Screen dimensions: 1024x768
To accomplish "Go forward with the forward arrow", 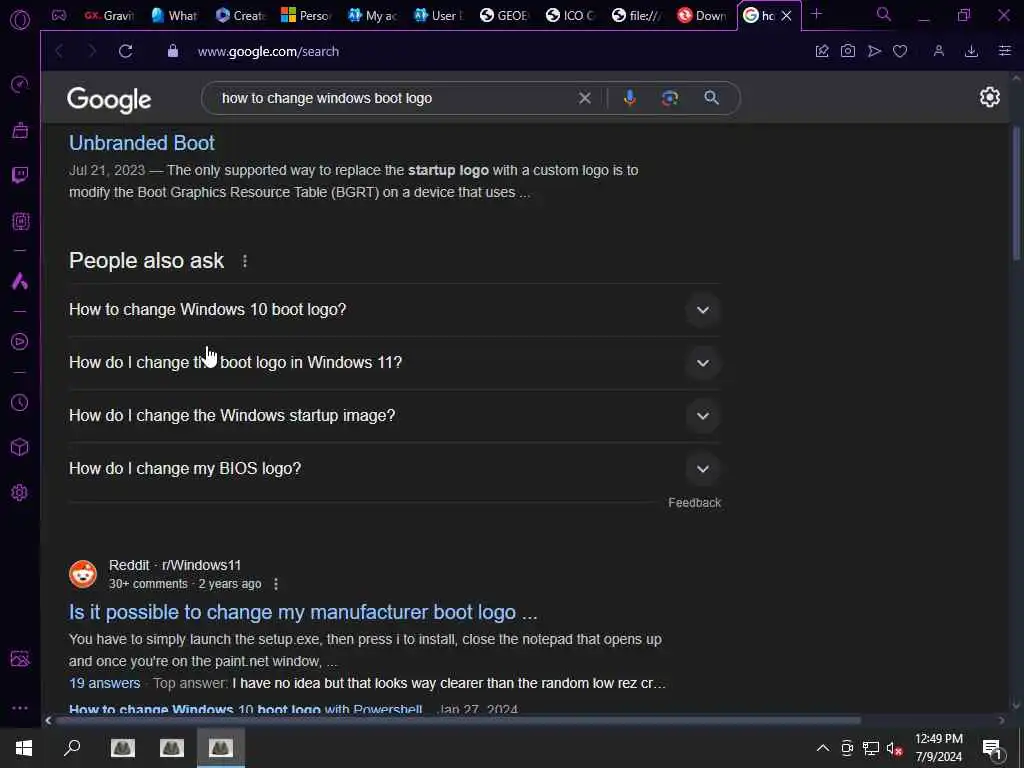I will 92,51.
